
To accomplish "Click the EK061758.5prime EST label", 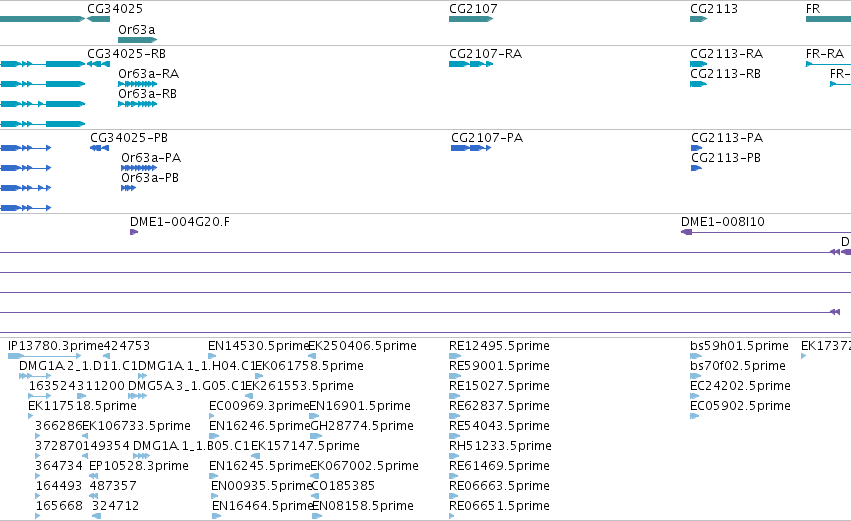I will point(309,366).
